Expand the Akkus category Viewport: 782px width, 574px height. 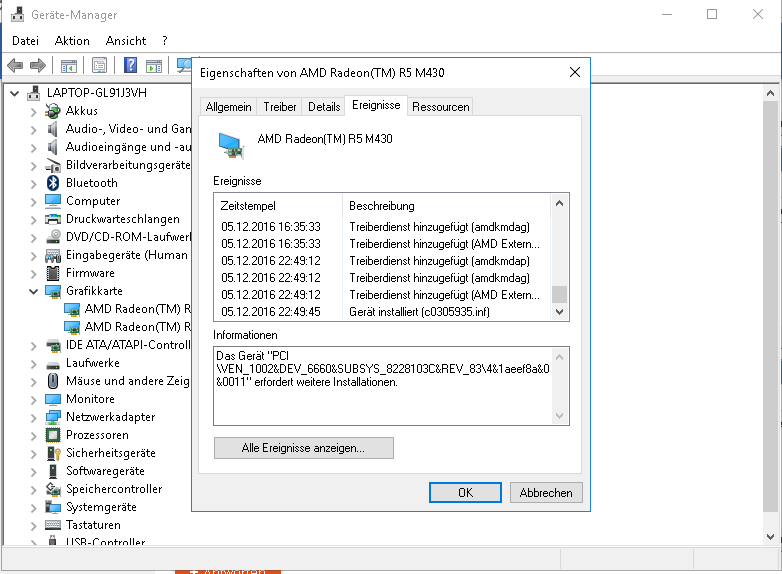33,112
